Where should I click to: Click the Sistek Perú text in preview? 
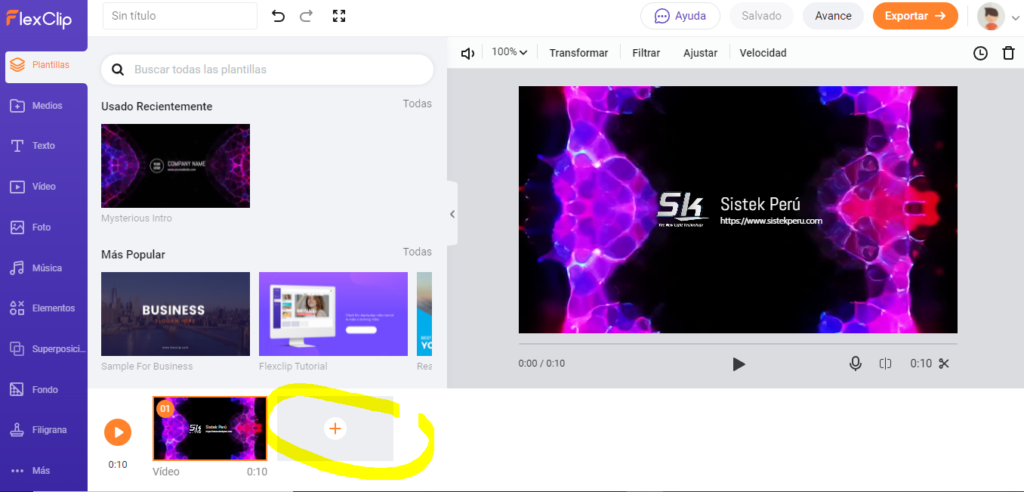(760, 203)
